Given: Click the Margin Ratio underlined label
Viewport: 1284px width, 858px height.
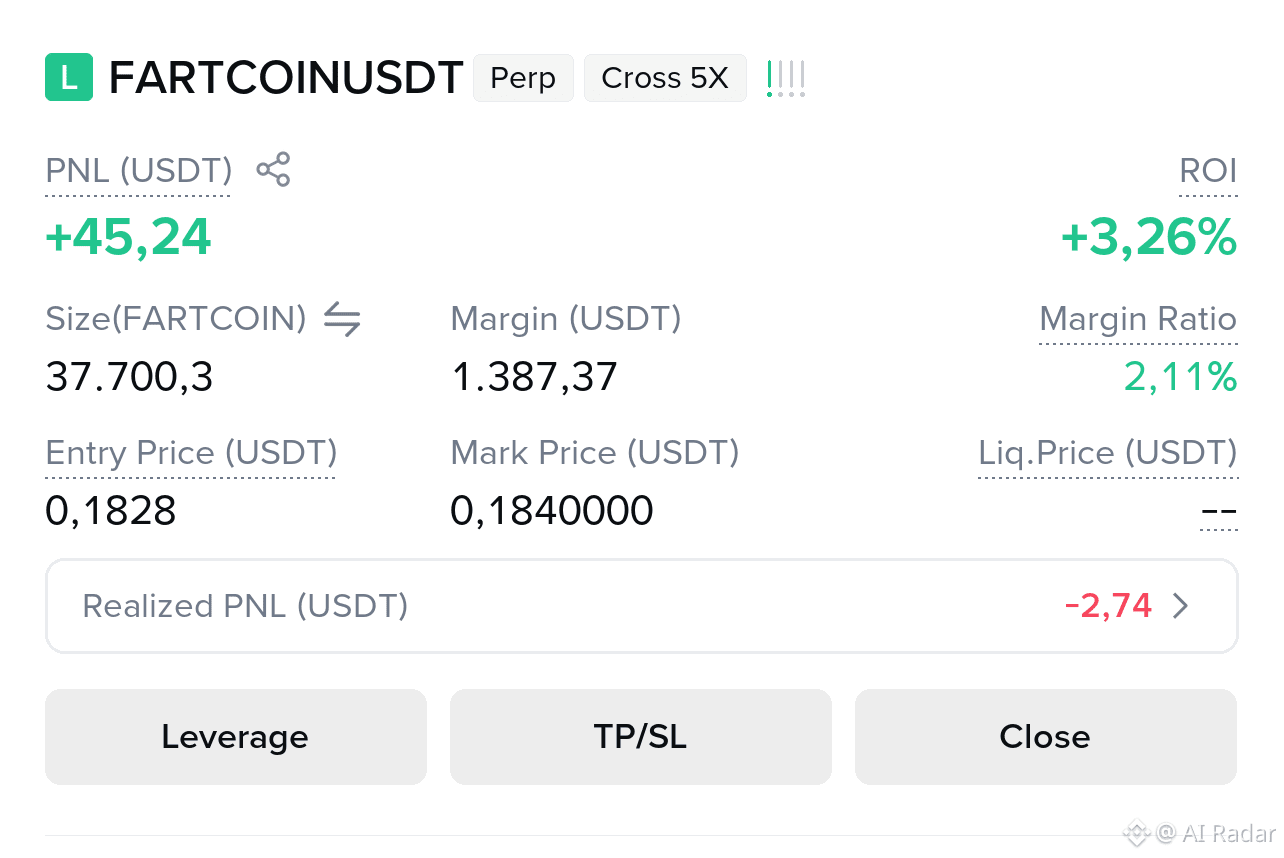Looking at the screenshot, I should 1138,319.
